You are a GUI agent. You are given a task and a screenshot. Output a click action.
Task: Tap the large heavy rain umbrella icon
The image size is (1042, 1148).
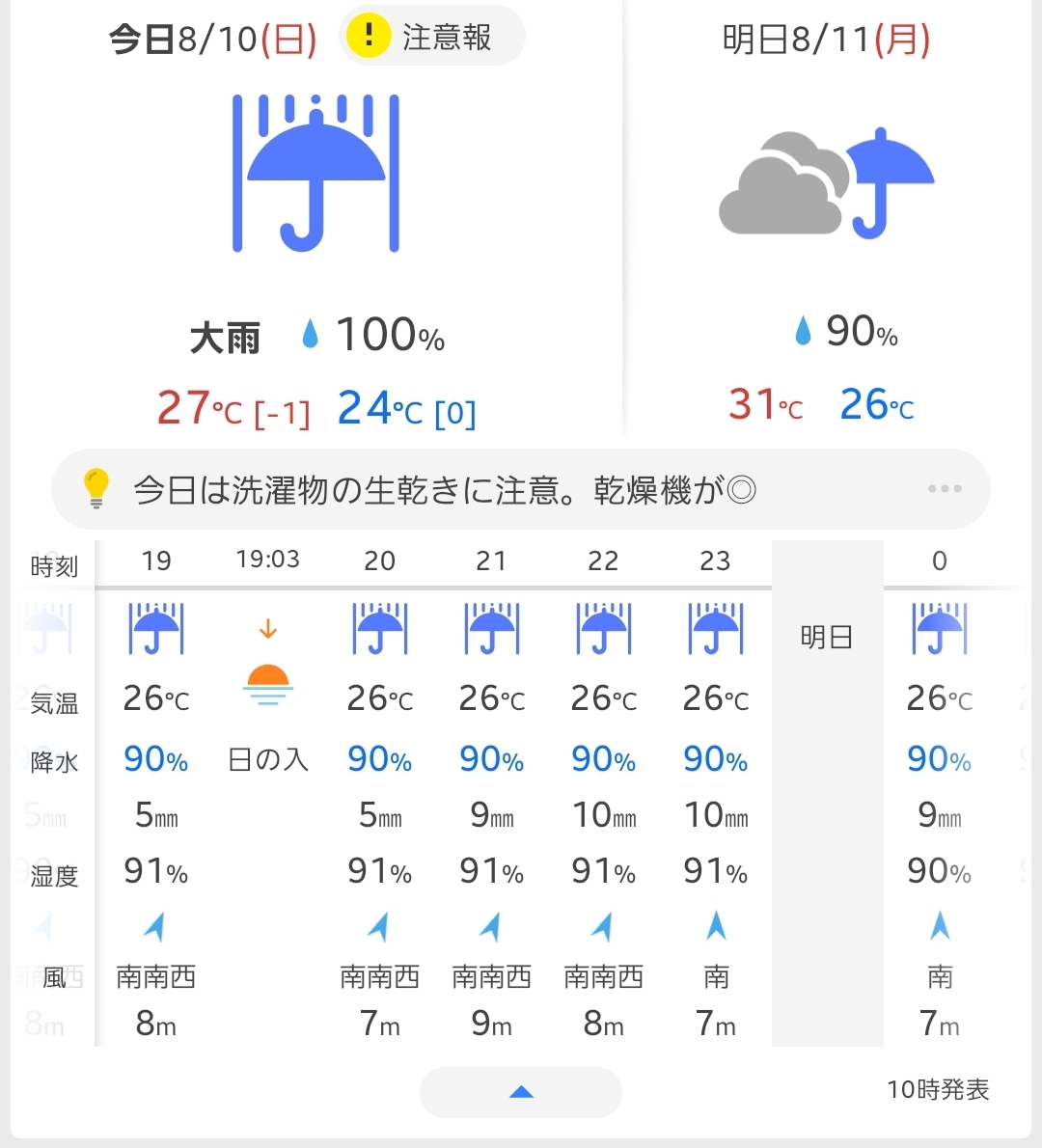pos(315,173)
